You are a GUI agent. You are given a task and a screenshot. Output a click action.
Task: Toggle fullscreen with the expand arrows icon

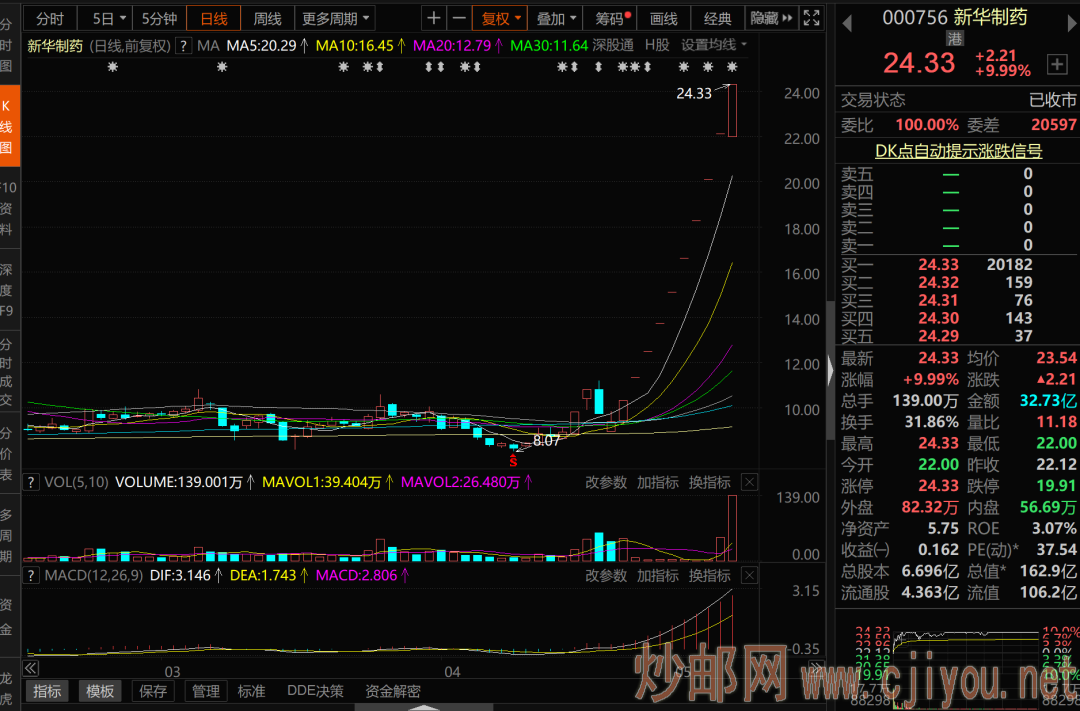(x=812, y=18)
